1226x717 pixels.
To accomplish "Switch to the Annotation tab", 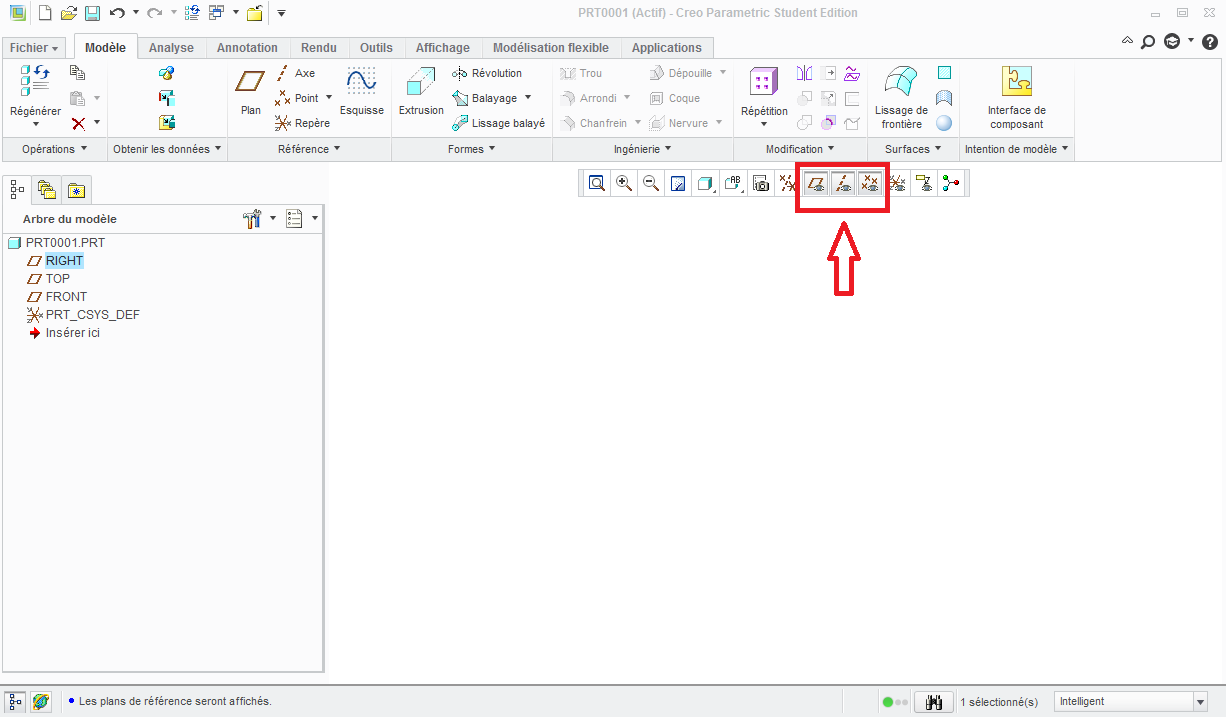I will (247, 48).
